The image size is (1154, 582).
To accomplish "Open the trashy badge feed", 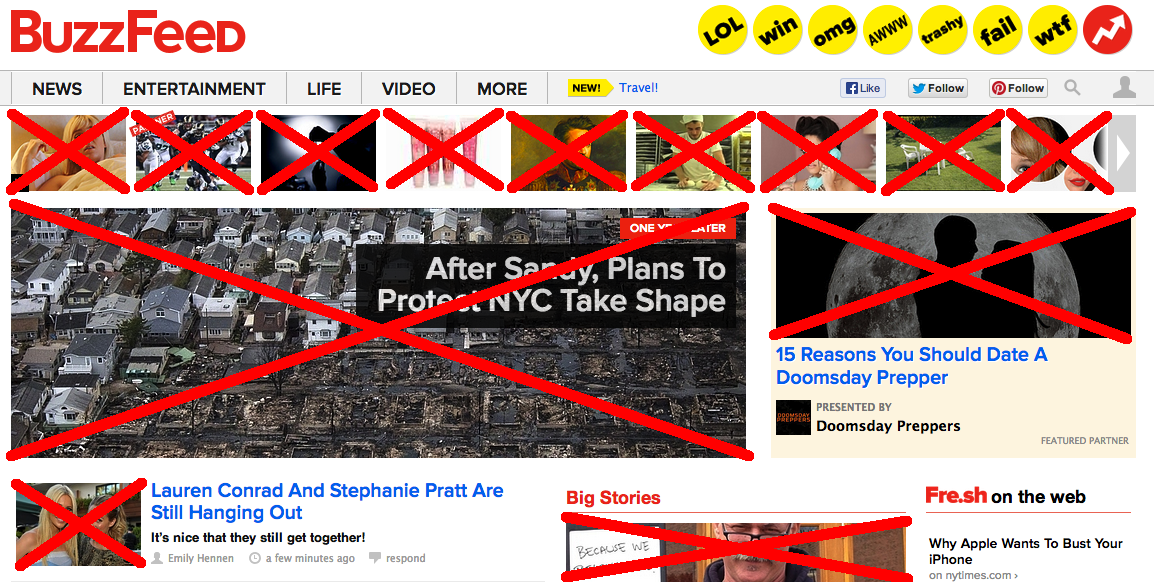I will tap(942, 29).
